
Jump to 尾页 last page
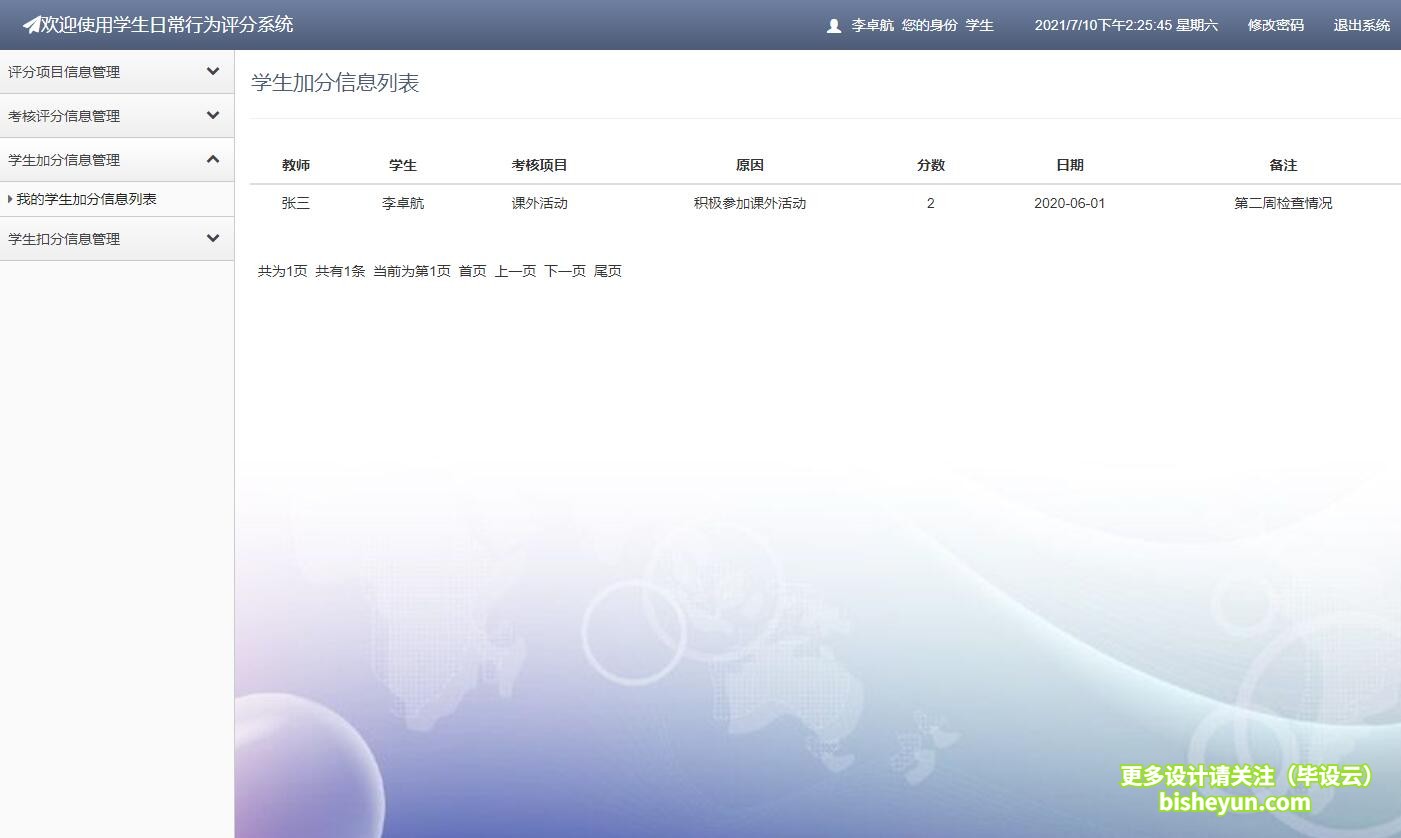pyautogui.click(x=608, y=270)
